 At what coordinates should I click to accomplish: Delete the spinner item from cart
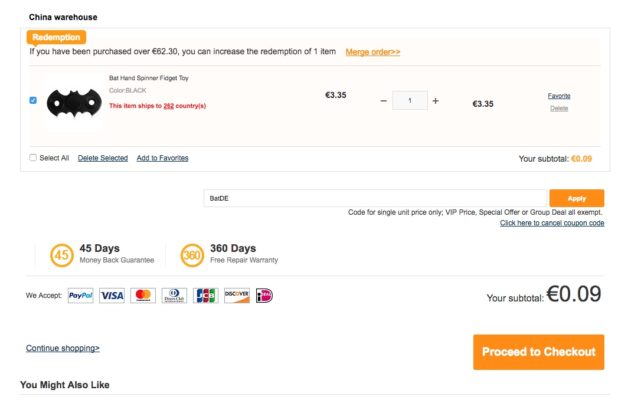pyautogui.click(x=559, y=108)
